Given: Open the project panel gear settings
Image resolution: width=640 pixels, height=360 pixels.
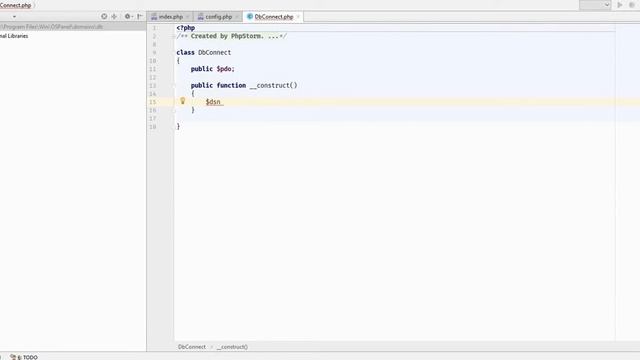Looking at the screenshot, I should (128, 16).
